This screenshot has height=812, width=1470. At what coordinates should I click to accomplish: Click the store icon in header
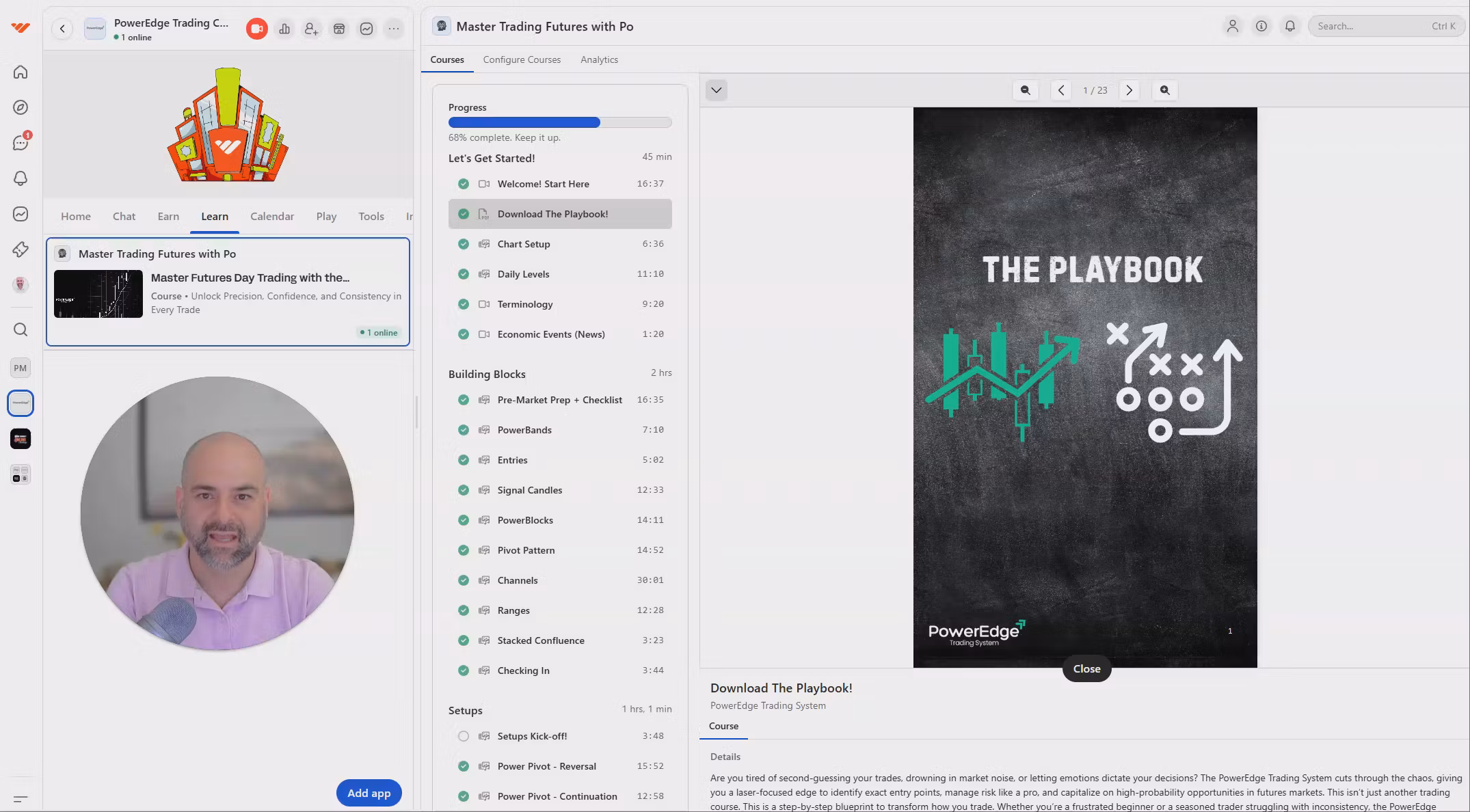pos(339,29)
